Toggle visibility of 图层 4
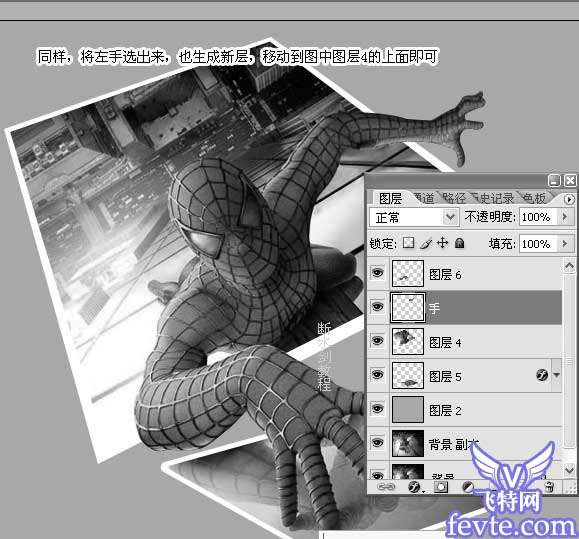579x539 pixels. pos(377,340)
